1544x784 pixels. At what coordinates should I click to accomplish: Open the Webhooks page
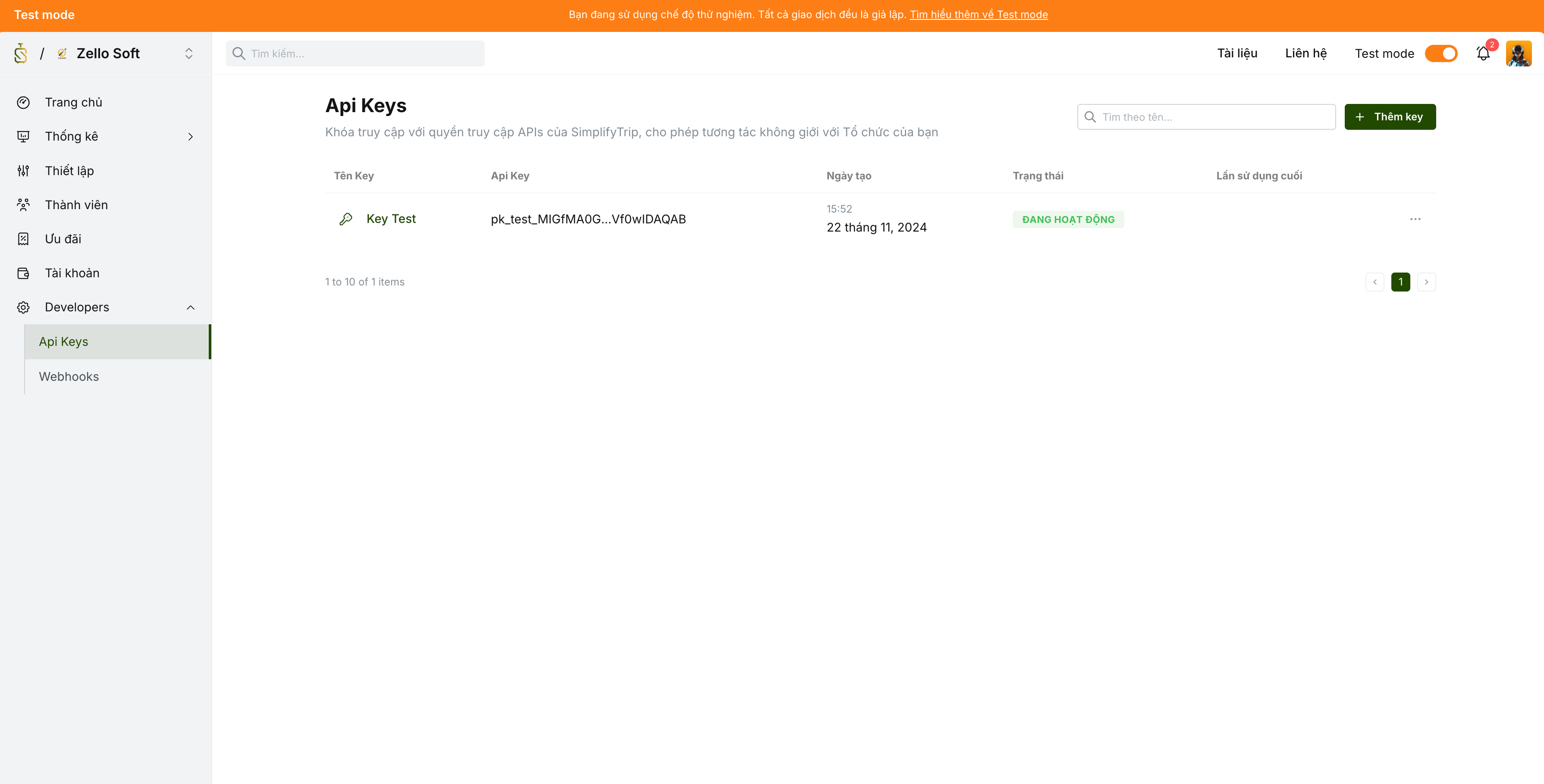click(x=69, y=376)
